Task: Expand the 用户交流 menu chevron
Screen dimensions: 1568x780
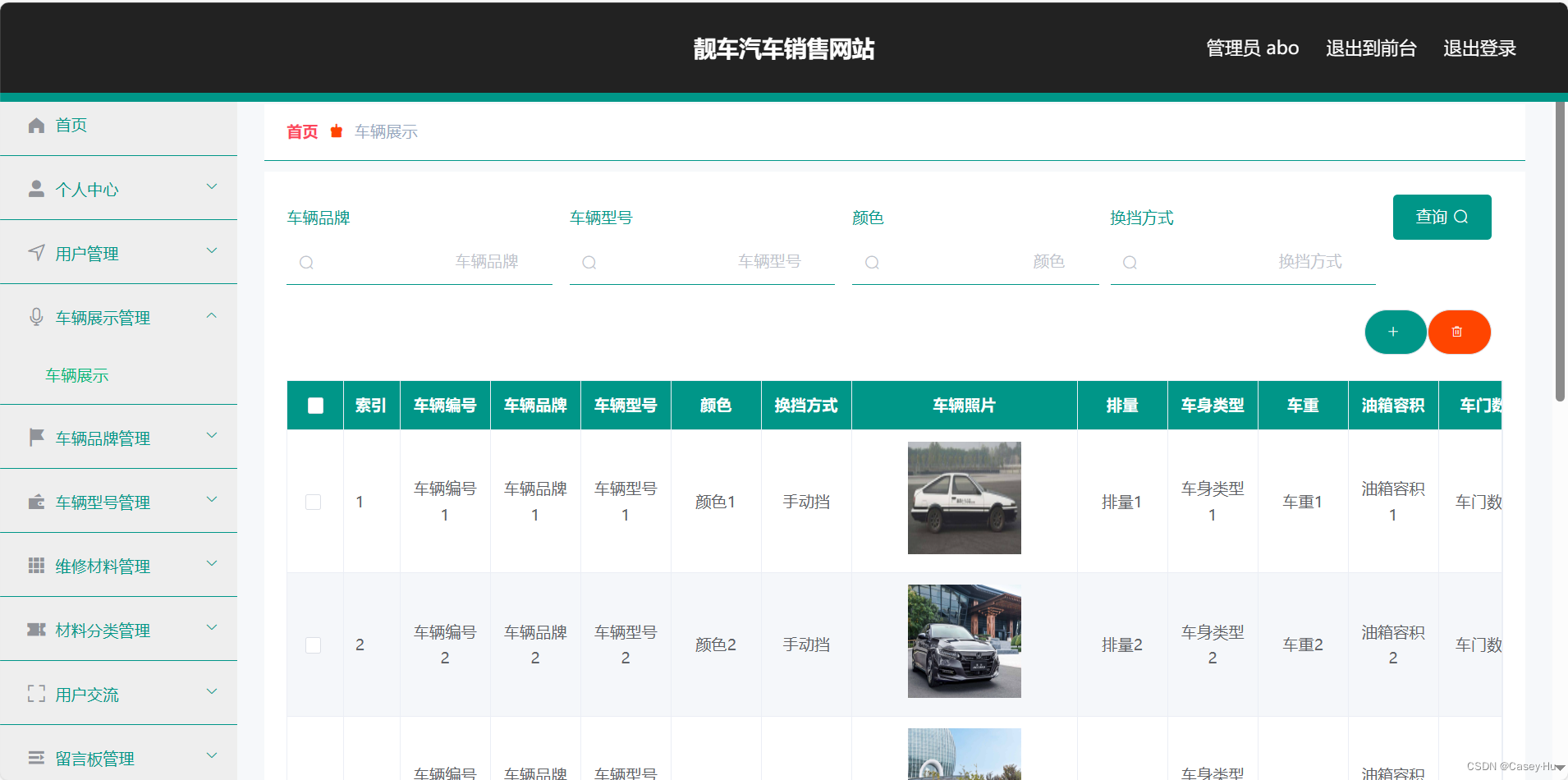Action: pos(212,692)
